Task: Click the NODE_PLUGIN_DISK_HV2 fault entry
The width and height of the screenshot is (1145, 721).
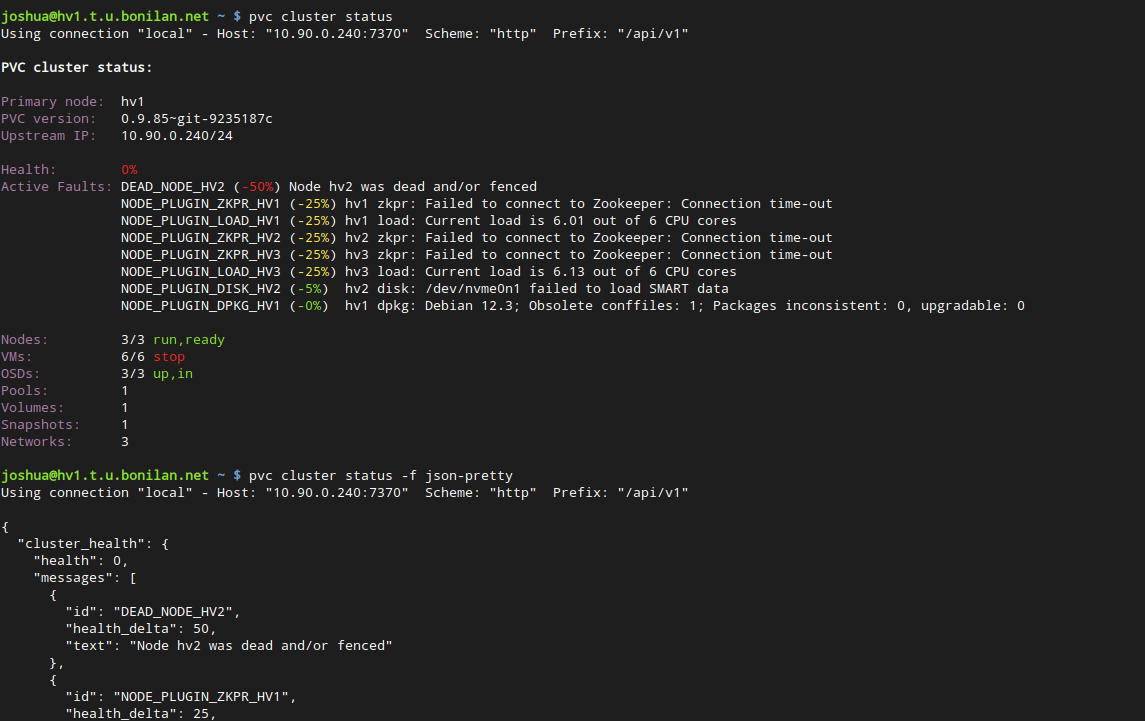Action: click(200, 289)
